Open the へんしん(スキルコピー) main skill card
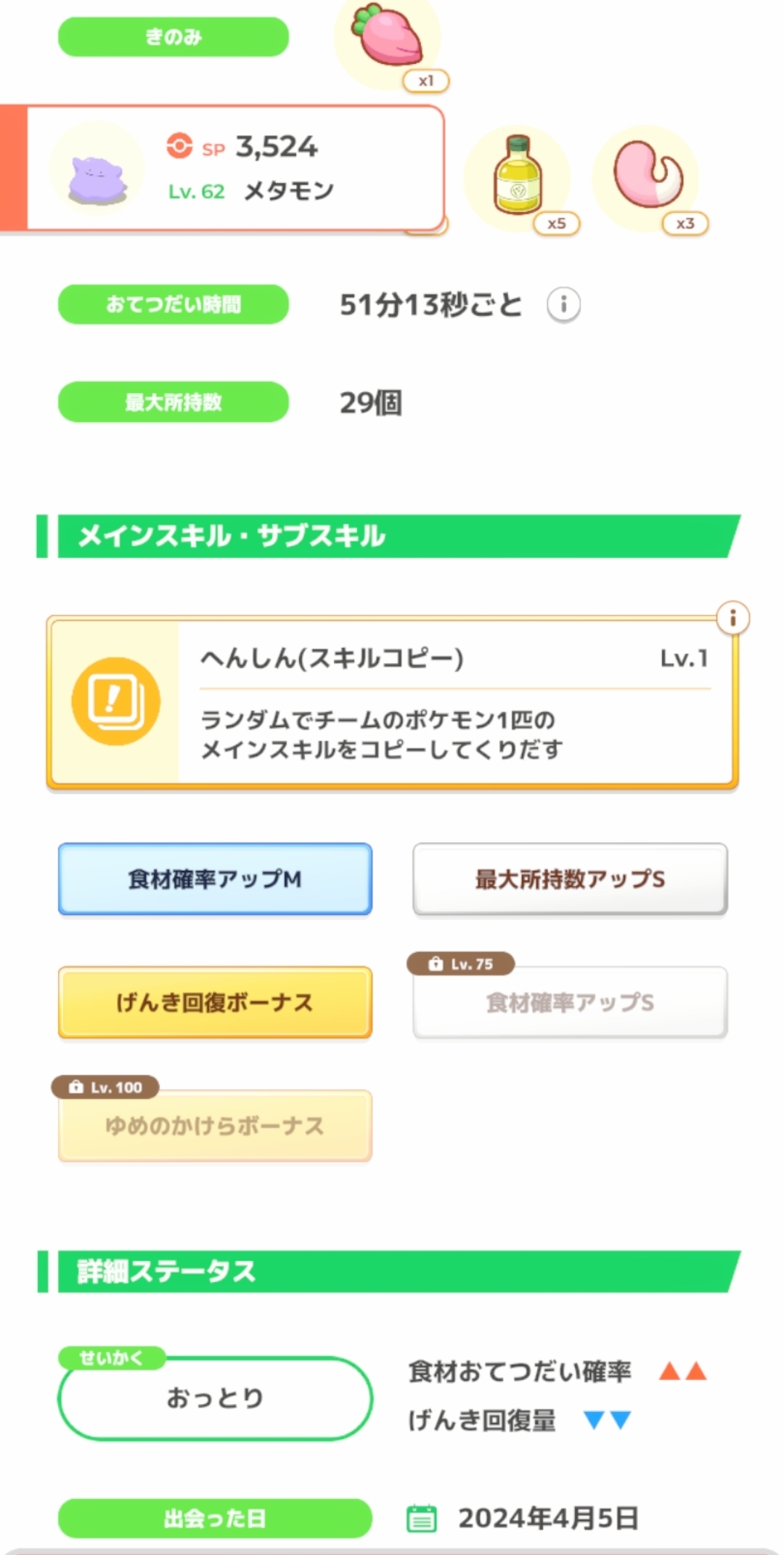The image size is (784, 1555). point(454,702)
